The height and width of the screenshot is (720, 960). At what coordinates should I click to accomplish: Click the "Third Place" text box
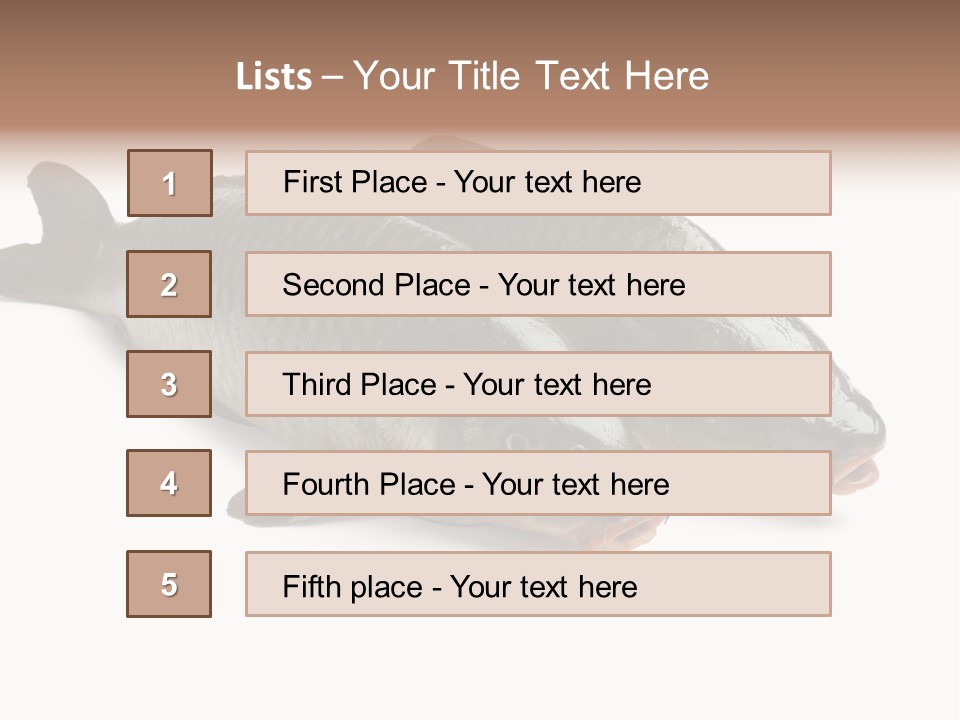(538, 384)
